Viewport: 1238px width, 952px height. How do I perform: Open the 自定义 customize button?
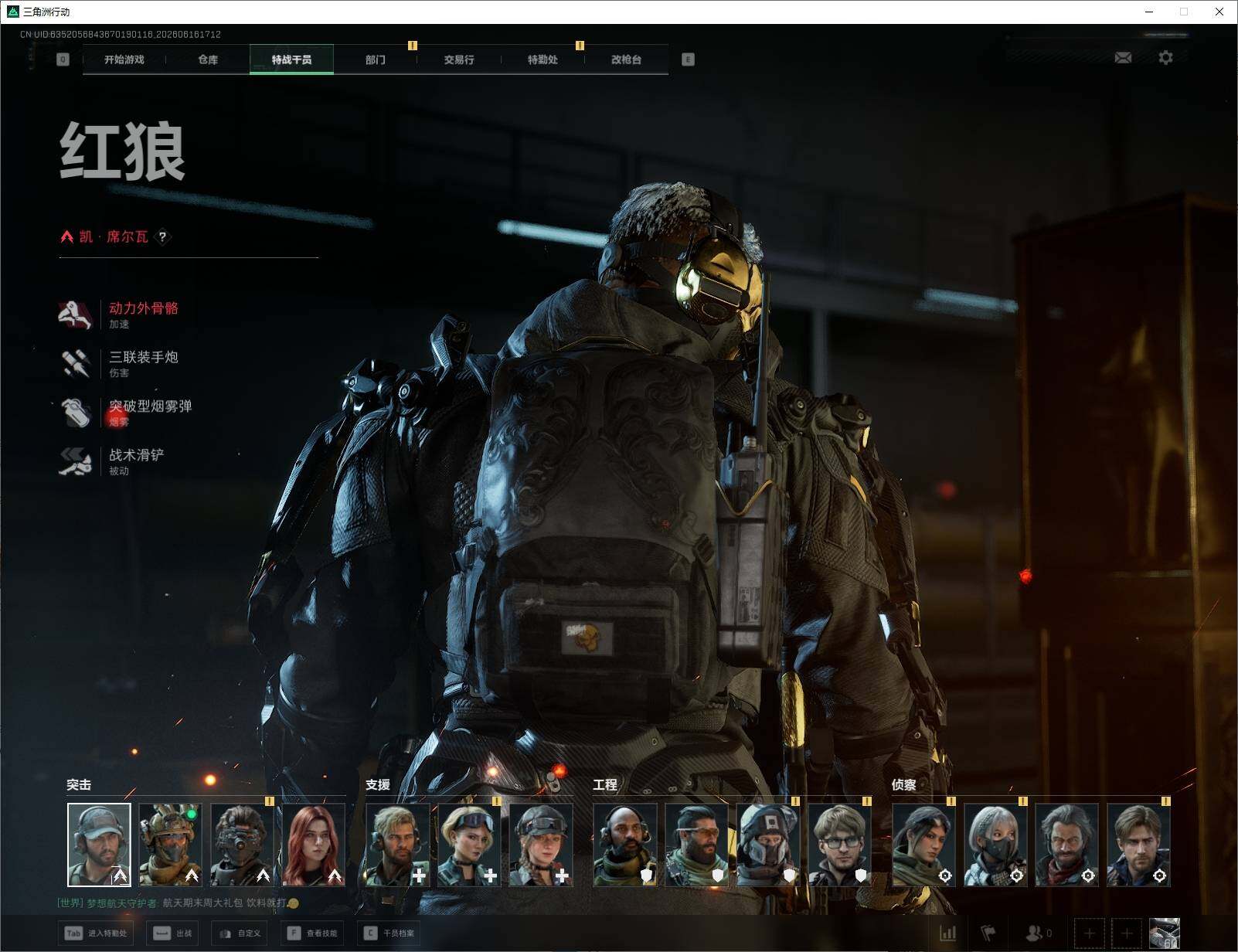click(x=240, y=933)
